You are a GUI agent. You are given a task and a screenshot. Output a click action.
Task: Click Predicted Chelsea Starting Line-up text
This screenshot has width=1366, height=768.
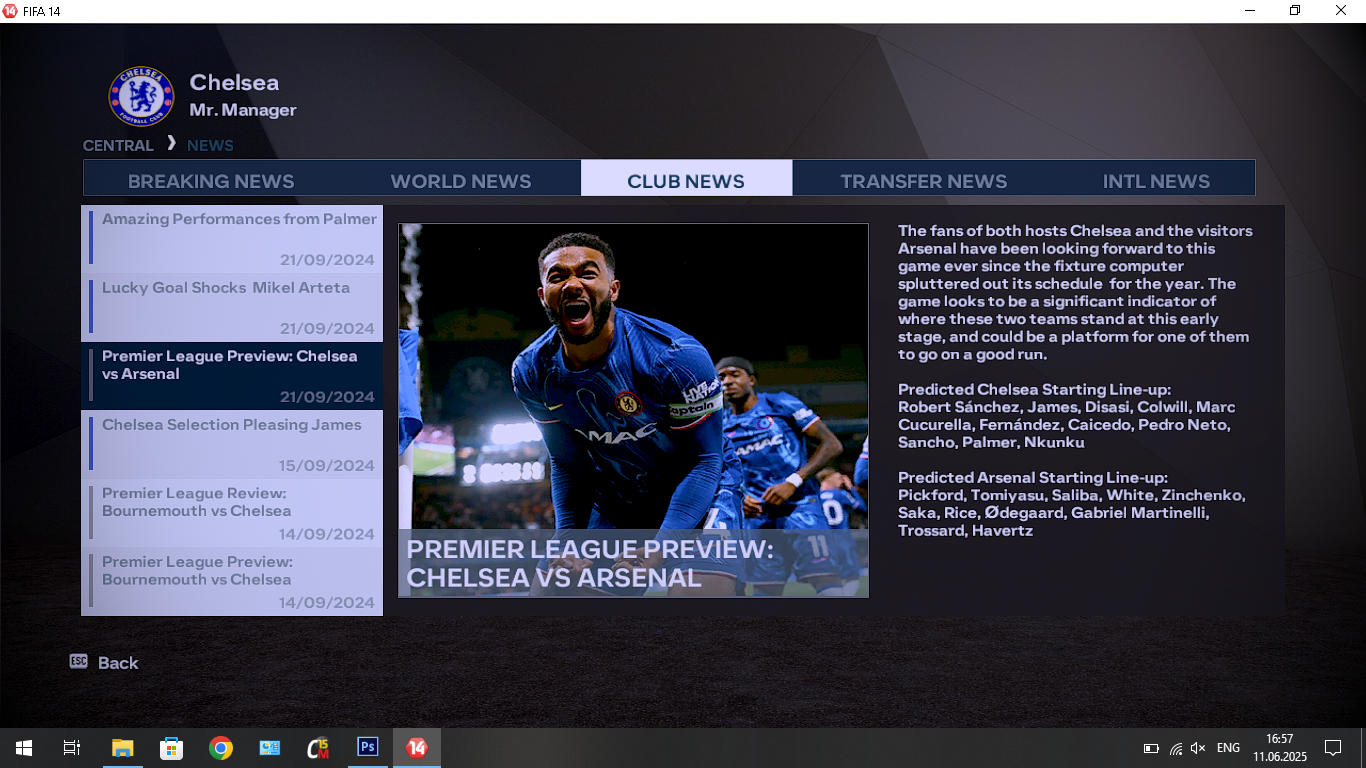click(x=1034, y=389)
